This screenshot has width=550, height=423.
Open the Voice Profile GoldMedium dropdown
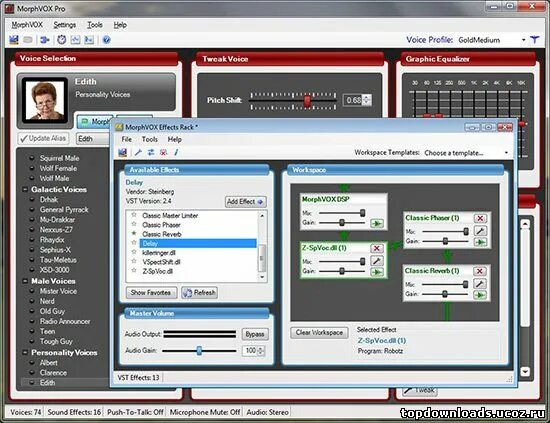523,40
